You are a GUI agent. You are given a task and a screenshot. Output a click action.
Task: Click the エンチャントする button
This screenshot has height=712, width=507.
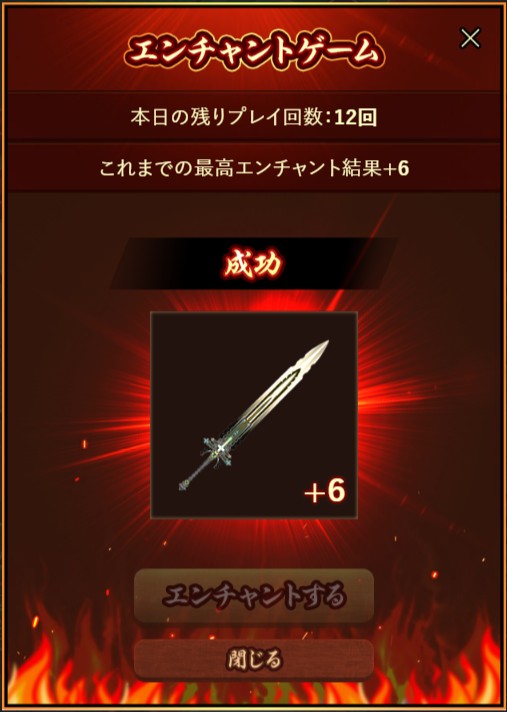[254, 596]
